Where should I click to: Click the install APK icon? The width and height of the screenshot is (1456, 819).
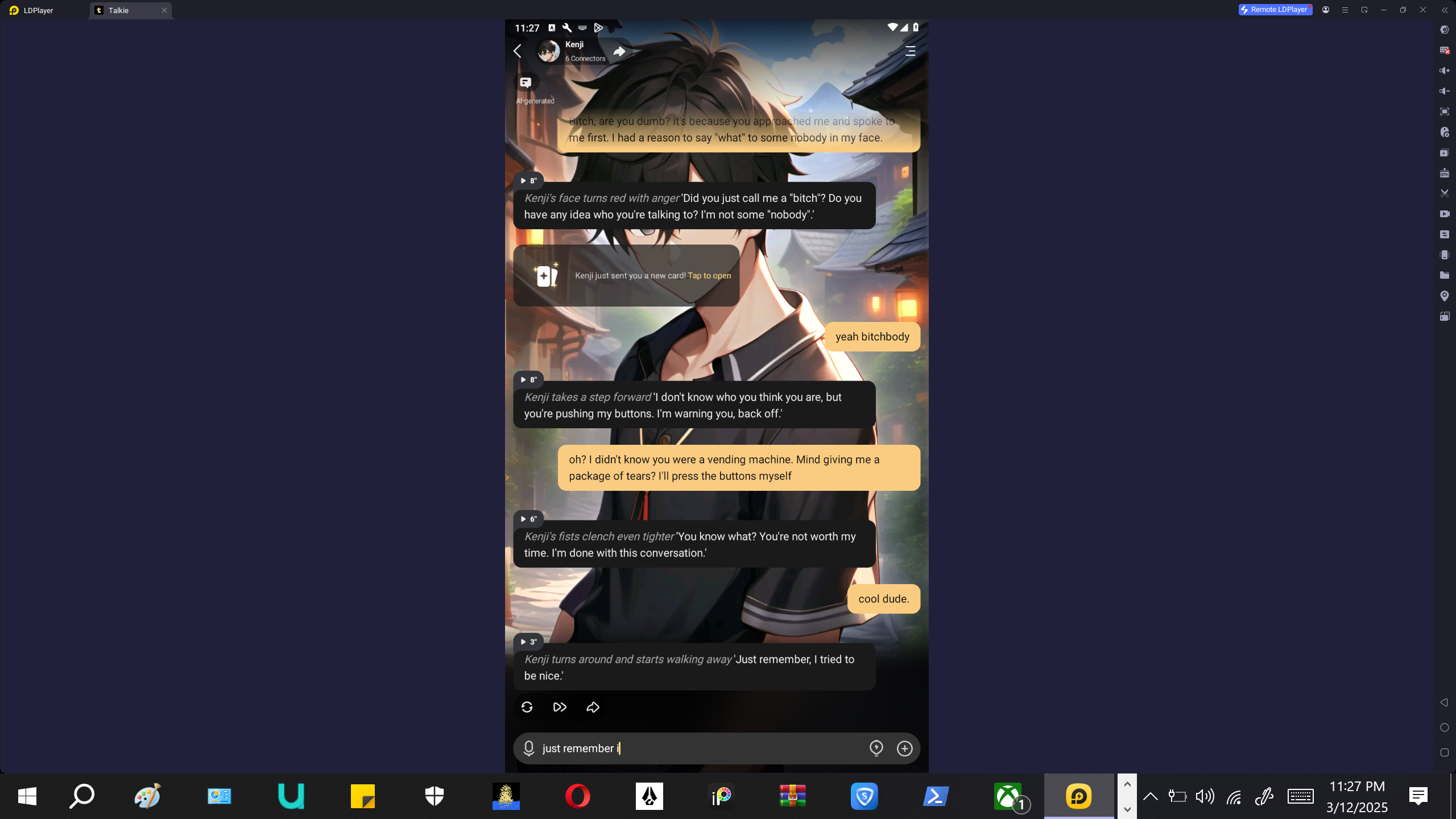1445,173
